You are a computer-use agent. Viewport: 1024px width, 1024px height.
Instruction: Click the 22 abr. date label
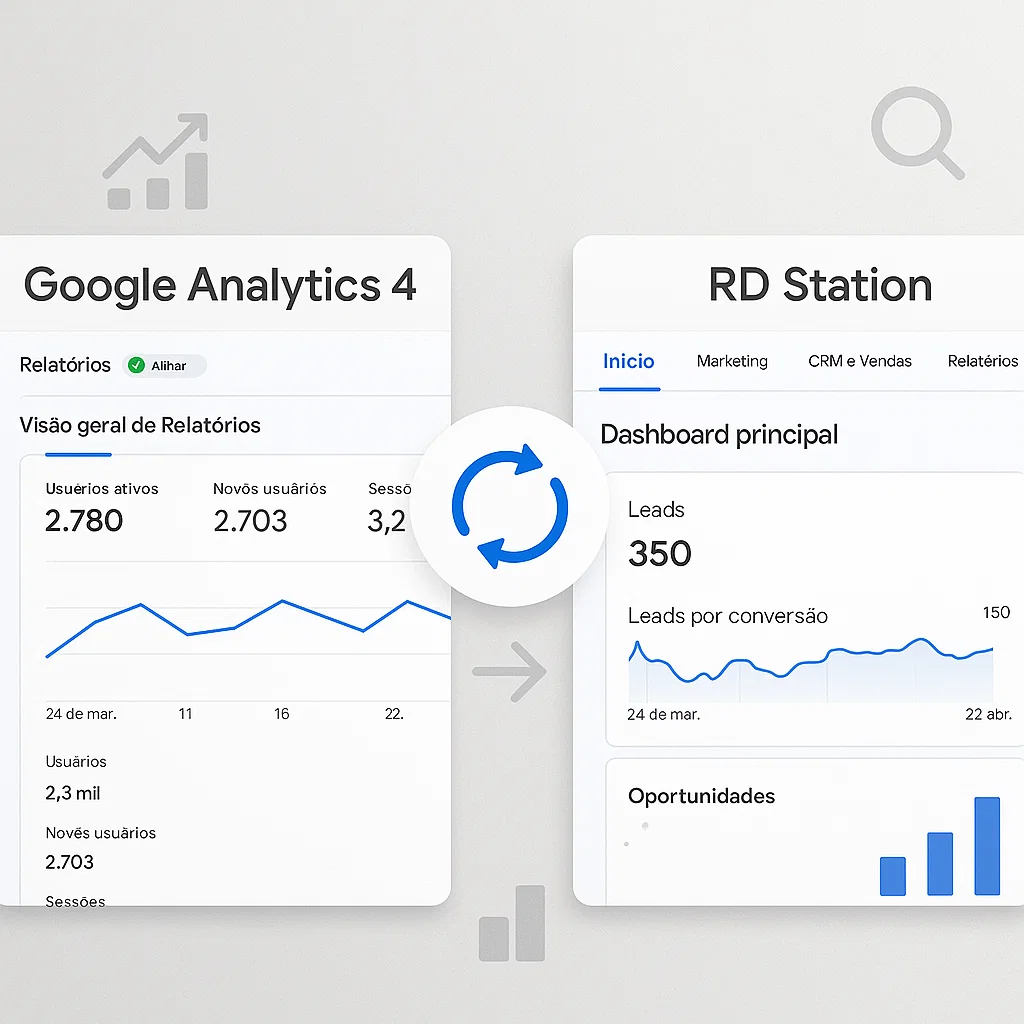(x=988, y=714)
